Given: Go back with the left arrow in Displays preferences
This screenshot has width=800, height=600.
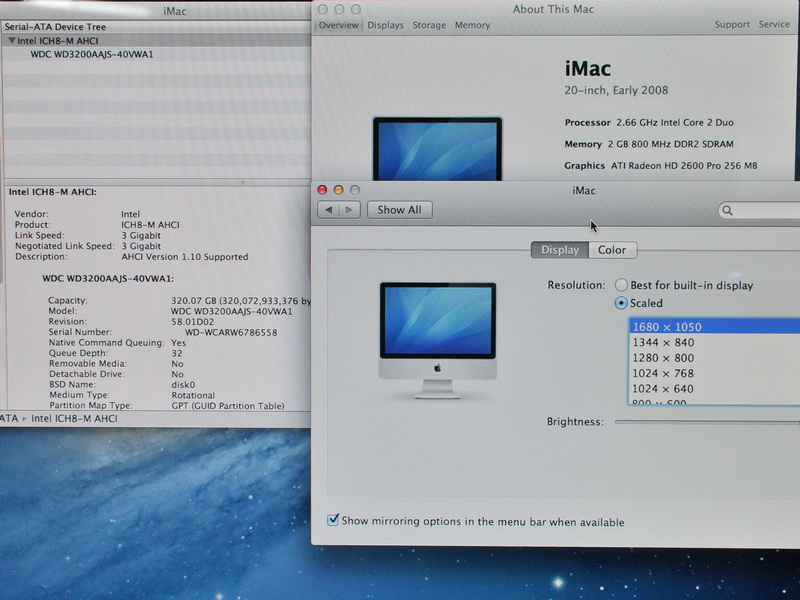Looking at the screenshot, I should pyautogui.click(x=329, y=210).
